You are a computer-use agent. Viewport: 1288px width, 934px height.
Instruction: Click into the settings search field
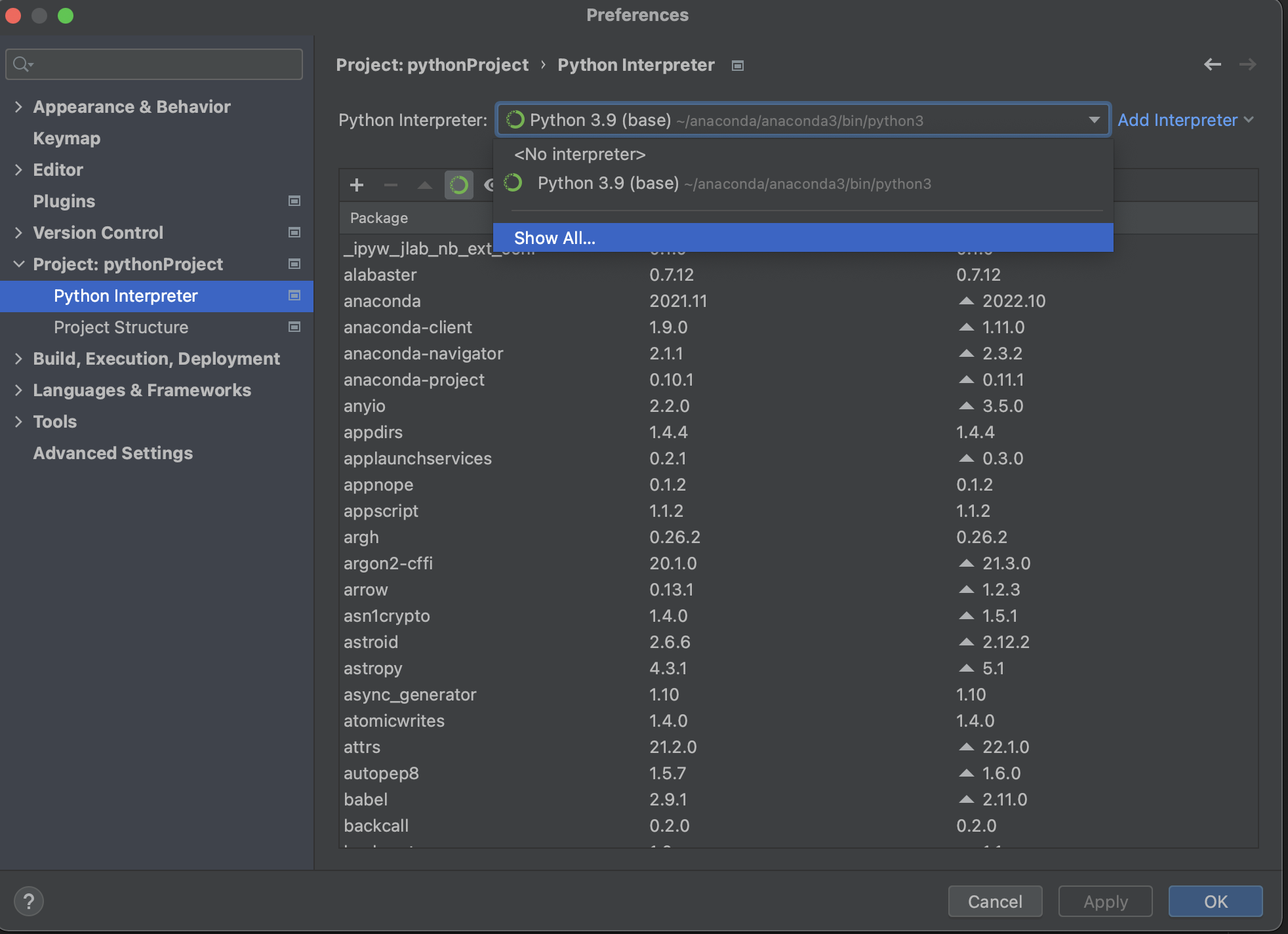tap(154, 64)
